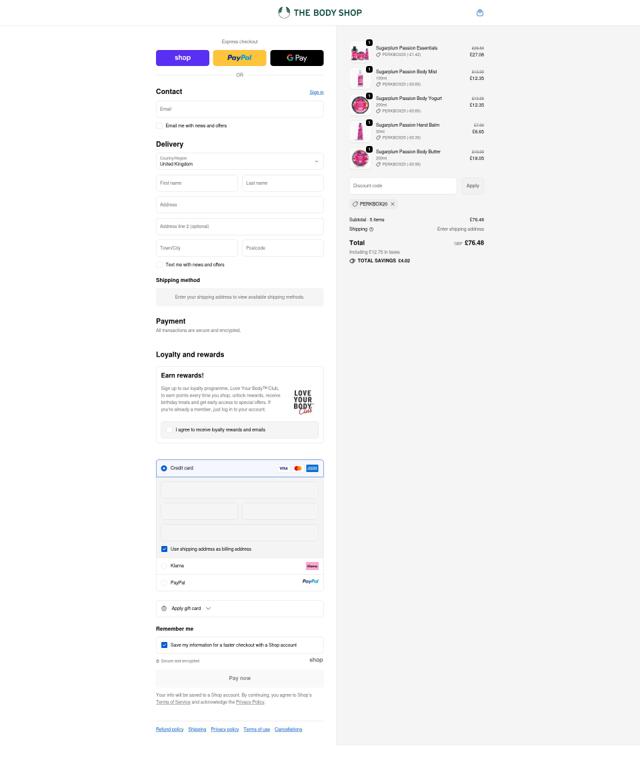Open the Refund policy link
Image resolution: width=640 pixels, height=772 pixels.
[170, 729]
